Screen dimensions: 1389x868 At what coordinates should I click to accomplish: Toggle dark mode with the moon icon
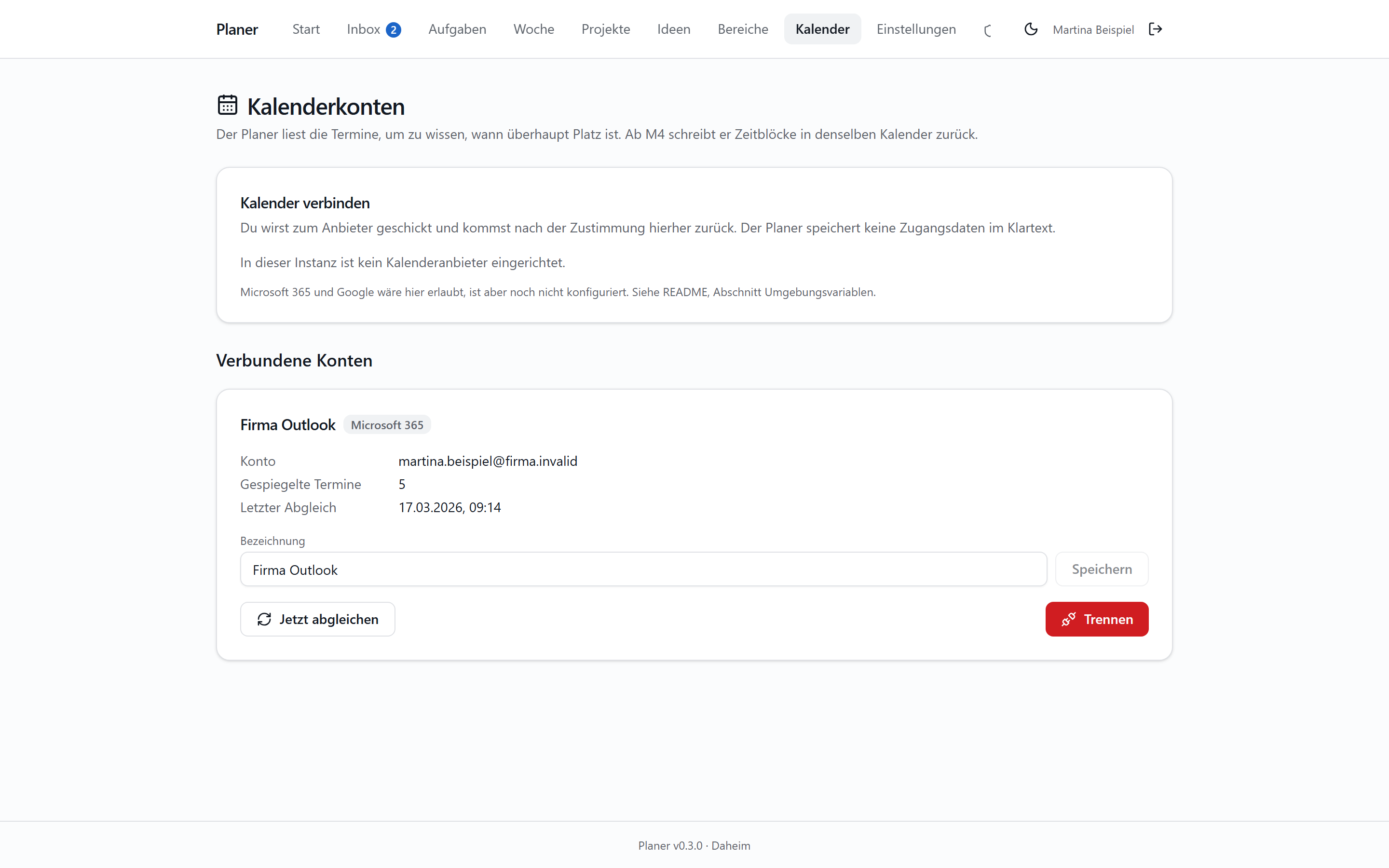[x=1031, y=29]
